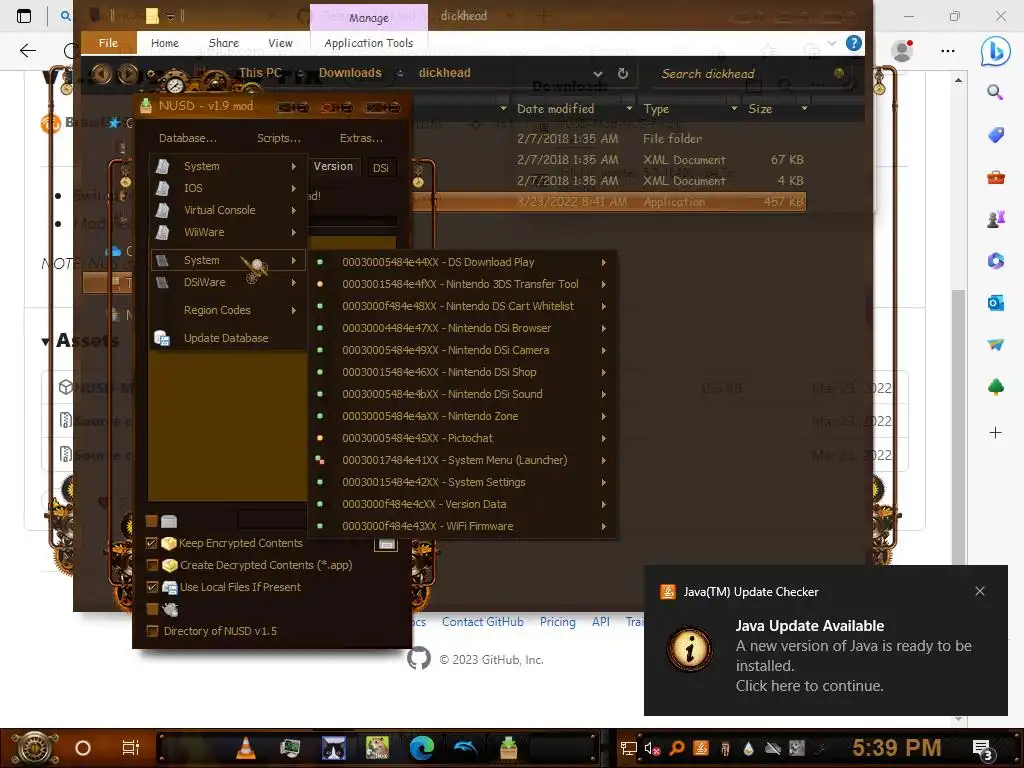Viewport: 1024px width, 768px height.
Task: Toggle Use Local Files If Present checkbox
Action: tap(152, 587)
